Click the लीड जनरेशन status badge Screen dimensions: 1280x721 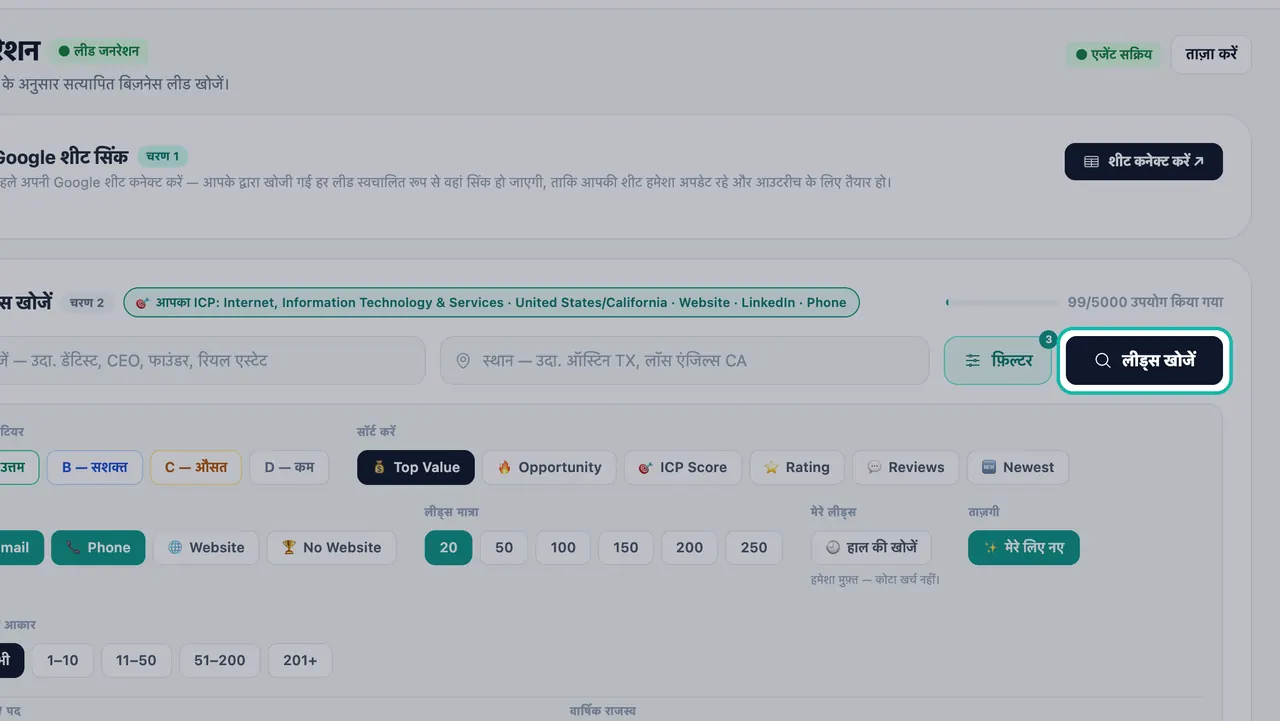pos(99,50)
